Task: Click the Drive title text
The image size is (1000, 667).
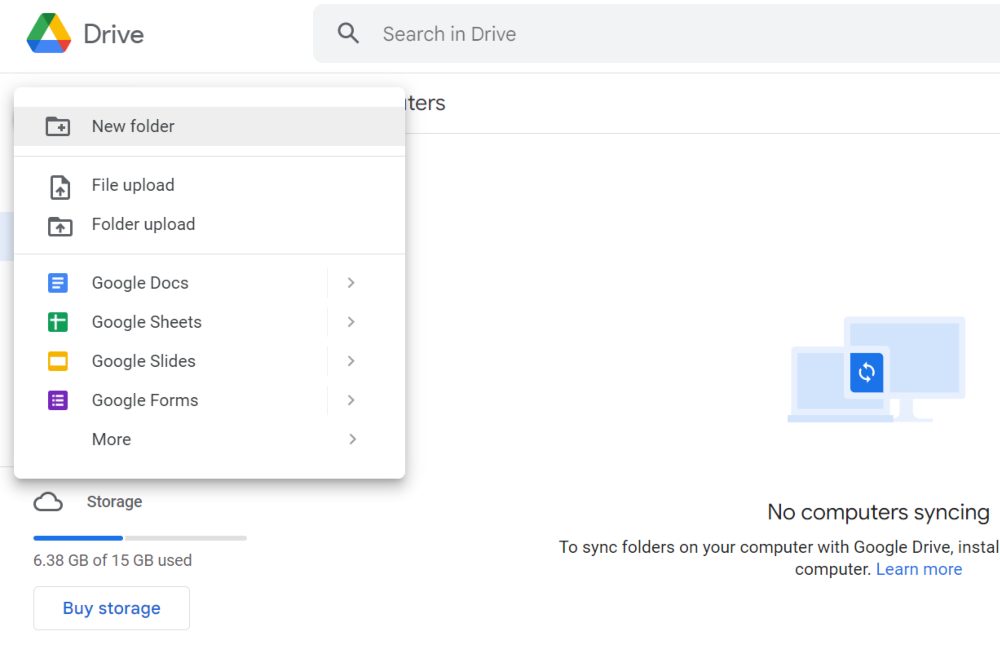Action: (x=114, y=34)
